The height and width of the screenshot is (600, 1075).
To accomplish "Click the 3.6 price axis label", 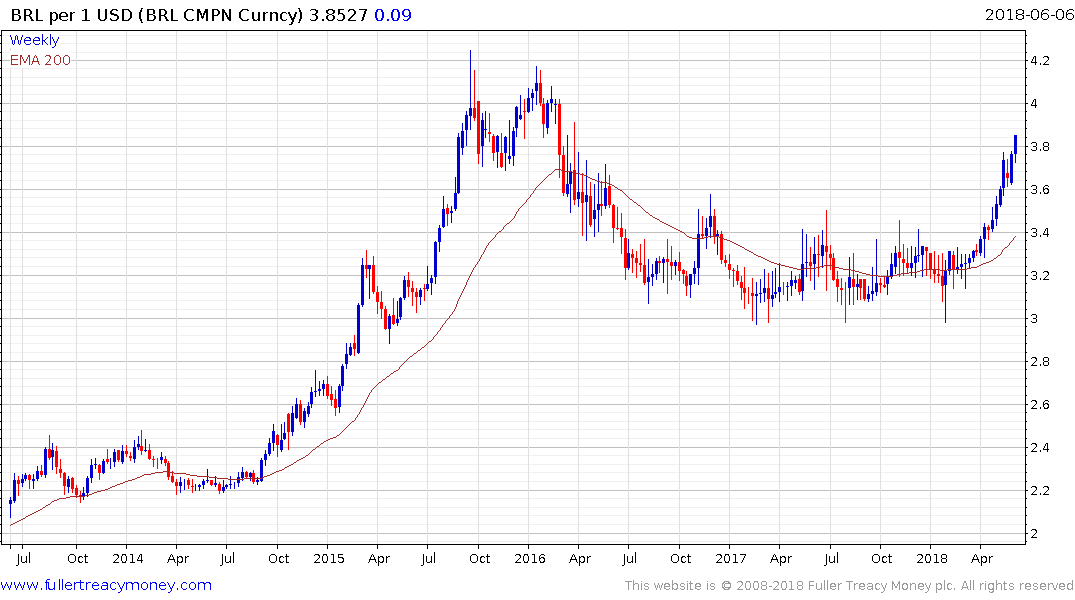I will (x=1039, y=189).
